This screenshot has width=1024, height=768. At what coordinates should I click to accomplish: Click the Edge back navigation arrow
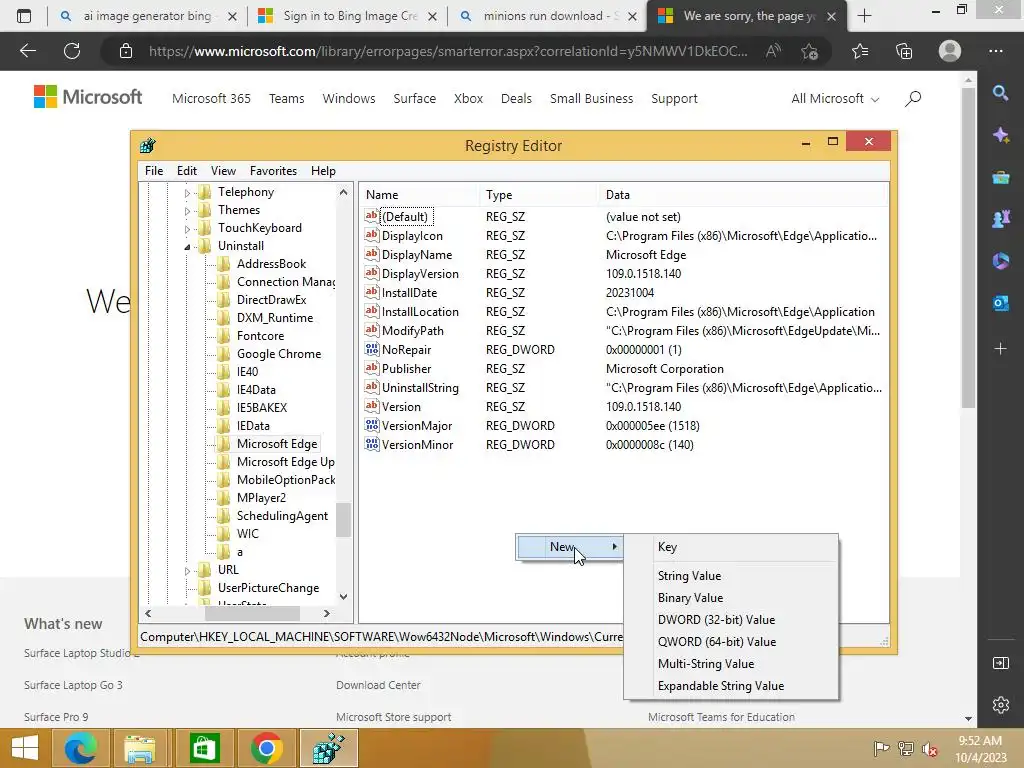tap(27, 51)
